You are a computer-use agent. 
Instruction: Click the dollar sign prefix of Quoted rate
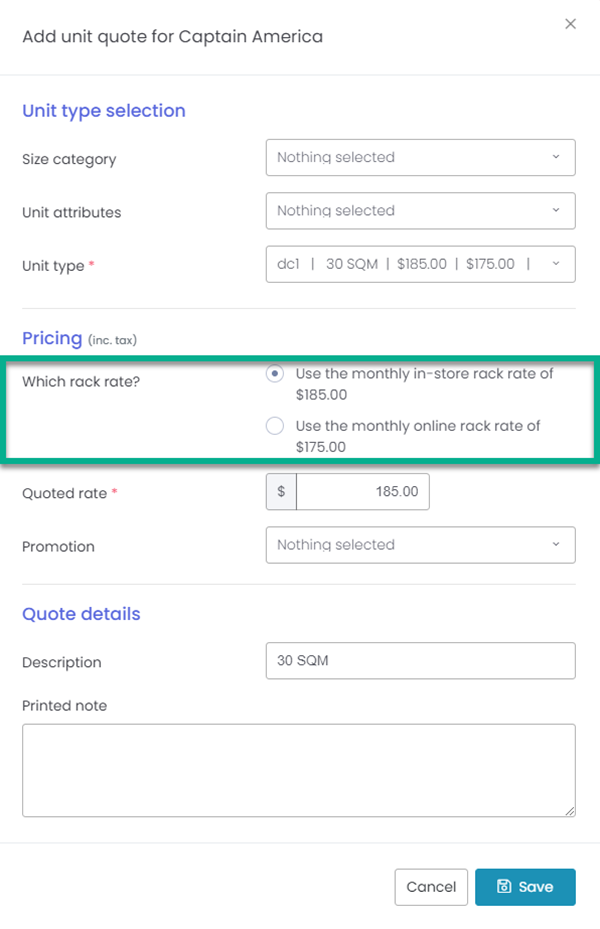[281, 492]
